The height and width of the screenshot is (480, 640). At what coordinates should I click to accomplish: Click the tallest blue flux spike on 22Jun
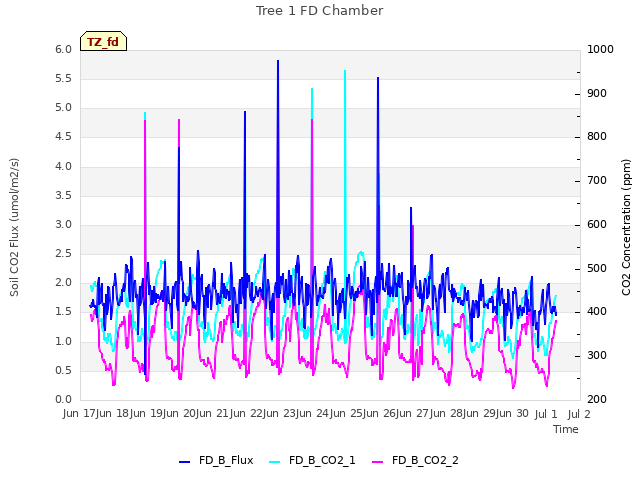[278, 61]
